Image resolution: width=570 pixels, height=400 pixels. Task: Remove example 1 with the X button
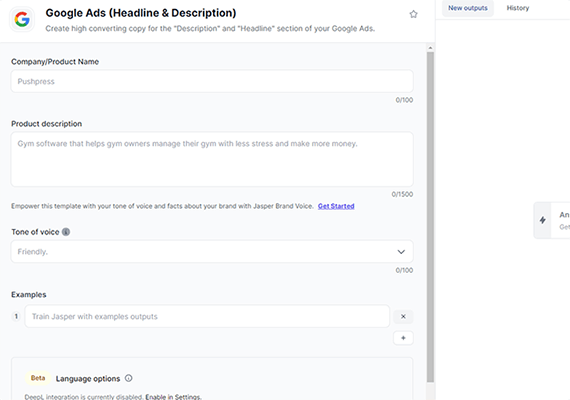(403, 316)
